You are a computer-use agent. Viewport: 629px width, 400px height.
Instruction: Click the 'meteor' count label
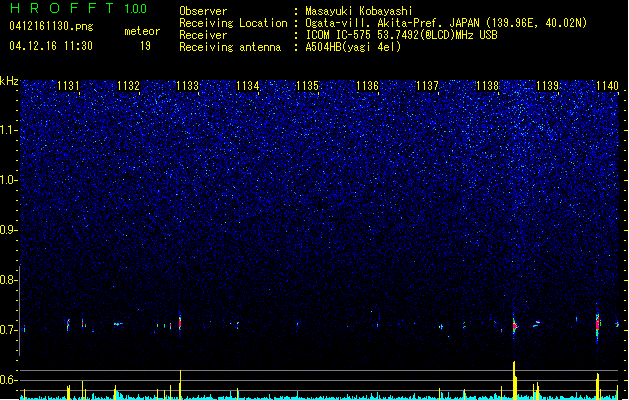(x=142, y=31)
